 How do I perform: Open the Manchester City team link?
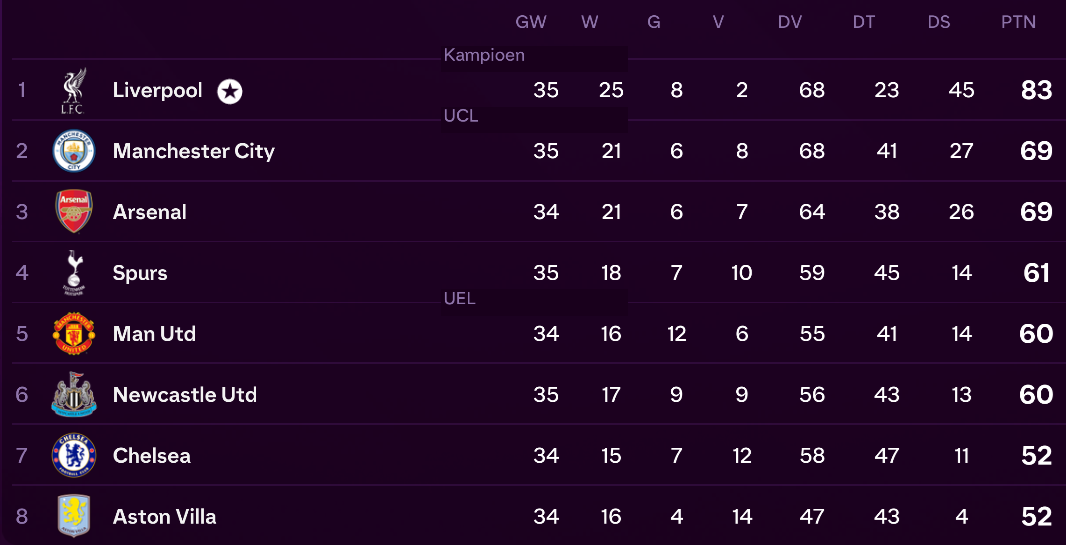(x=193, y=152)
